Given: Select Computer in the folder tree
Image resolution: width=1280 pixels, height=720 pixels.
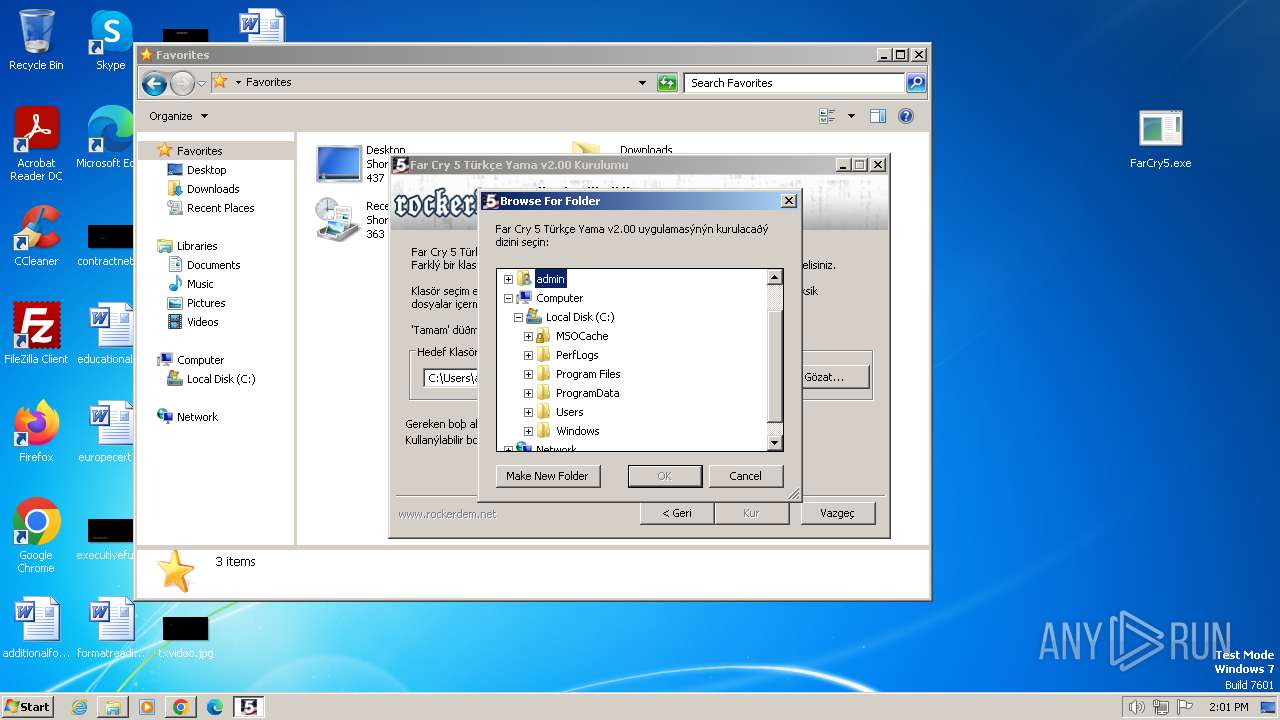Looking at the screenshot, I should [559, 298].
